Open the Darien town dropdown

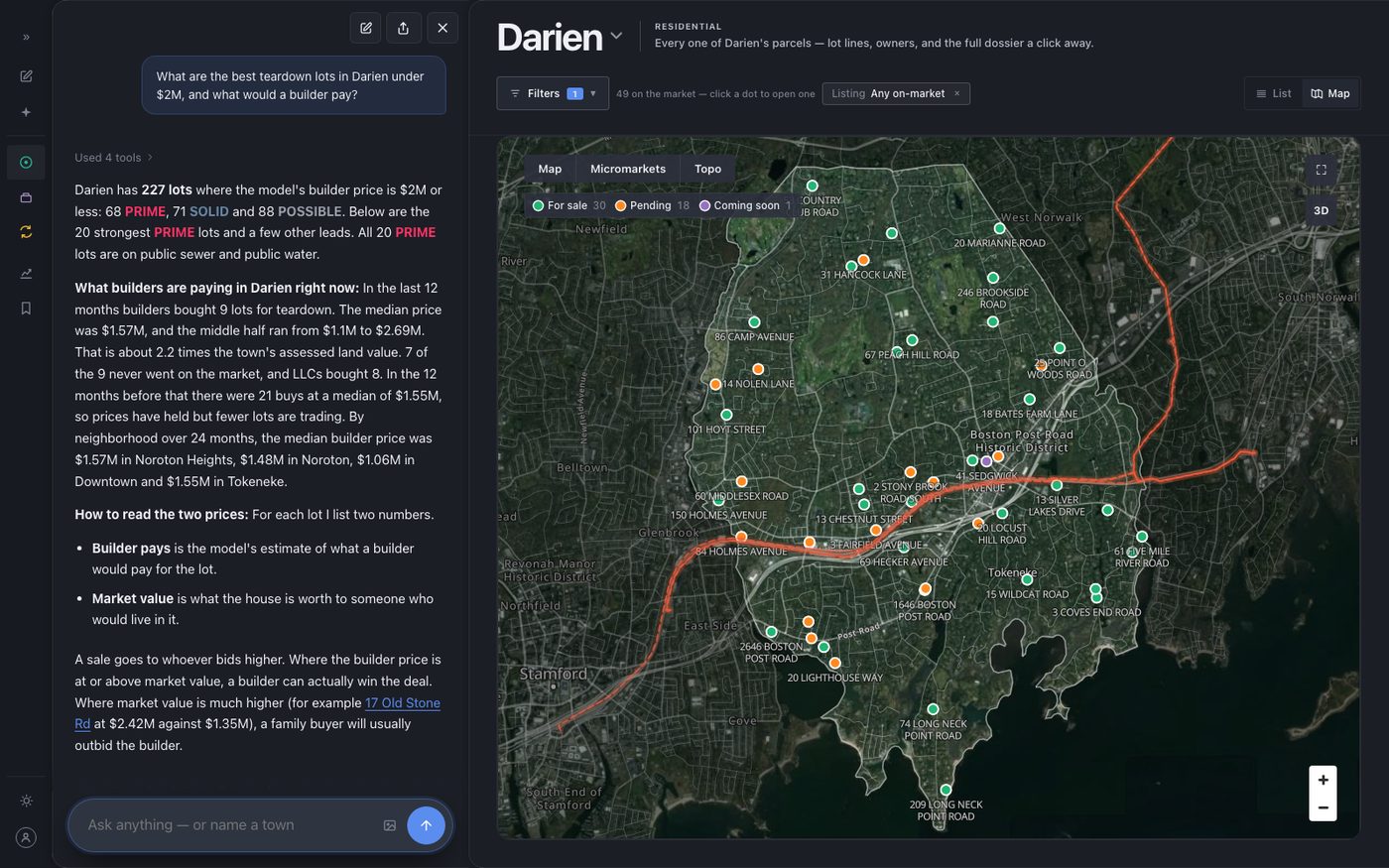(x=560, y=38)
